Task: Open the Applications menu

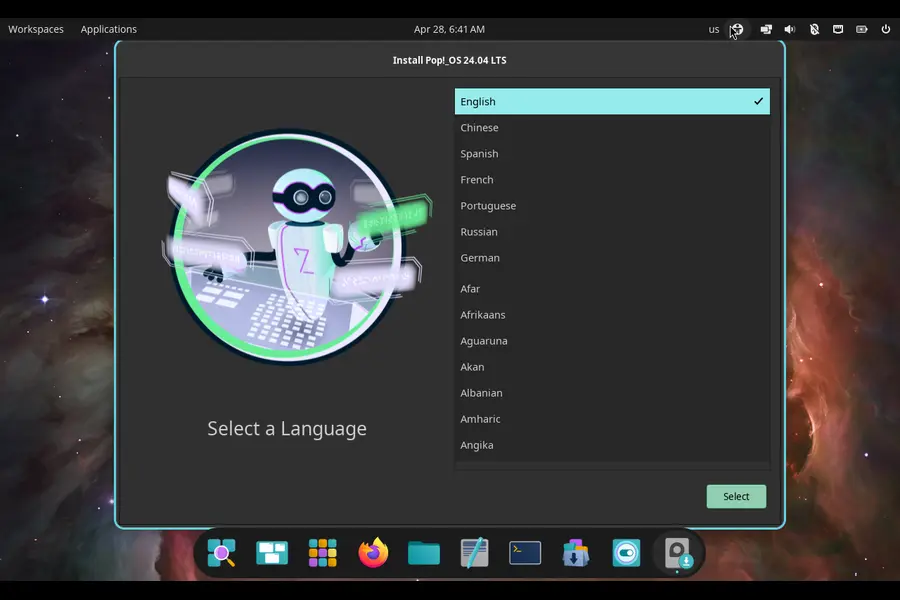Action: pyautogui.click(x=108, y=29)
